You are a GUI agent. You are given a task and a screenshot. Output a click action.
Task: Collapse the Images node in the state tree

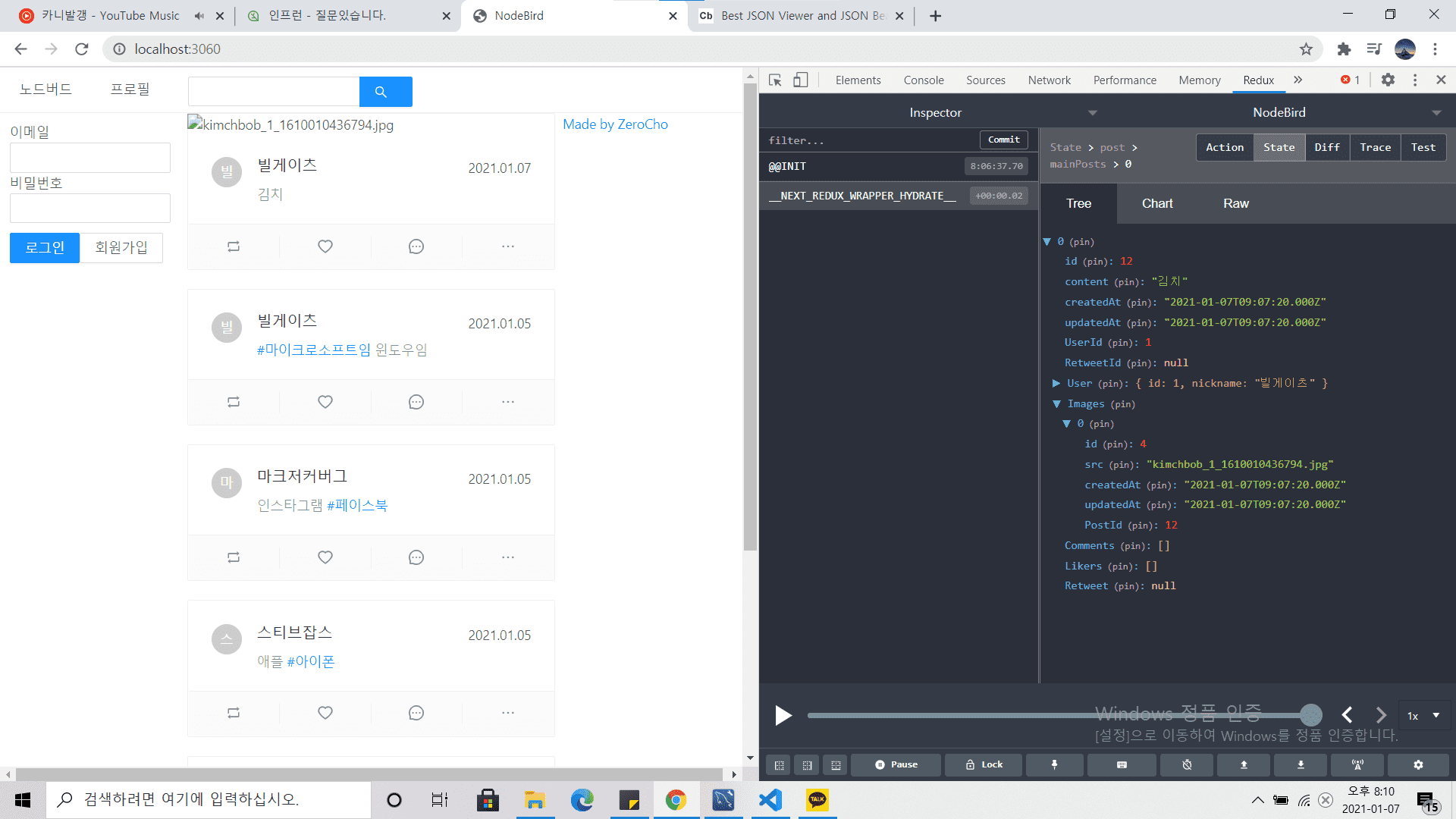click(x=1056, y=404)
